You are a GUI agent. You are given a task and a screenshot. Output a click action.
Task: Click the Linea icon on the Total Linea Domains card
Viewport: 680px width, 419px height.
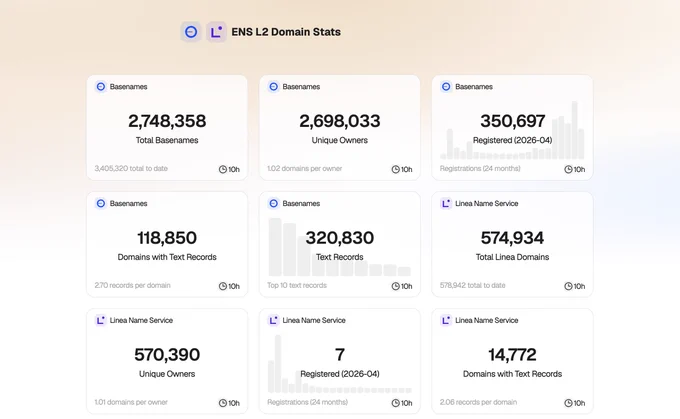pos(446,203)
